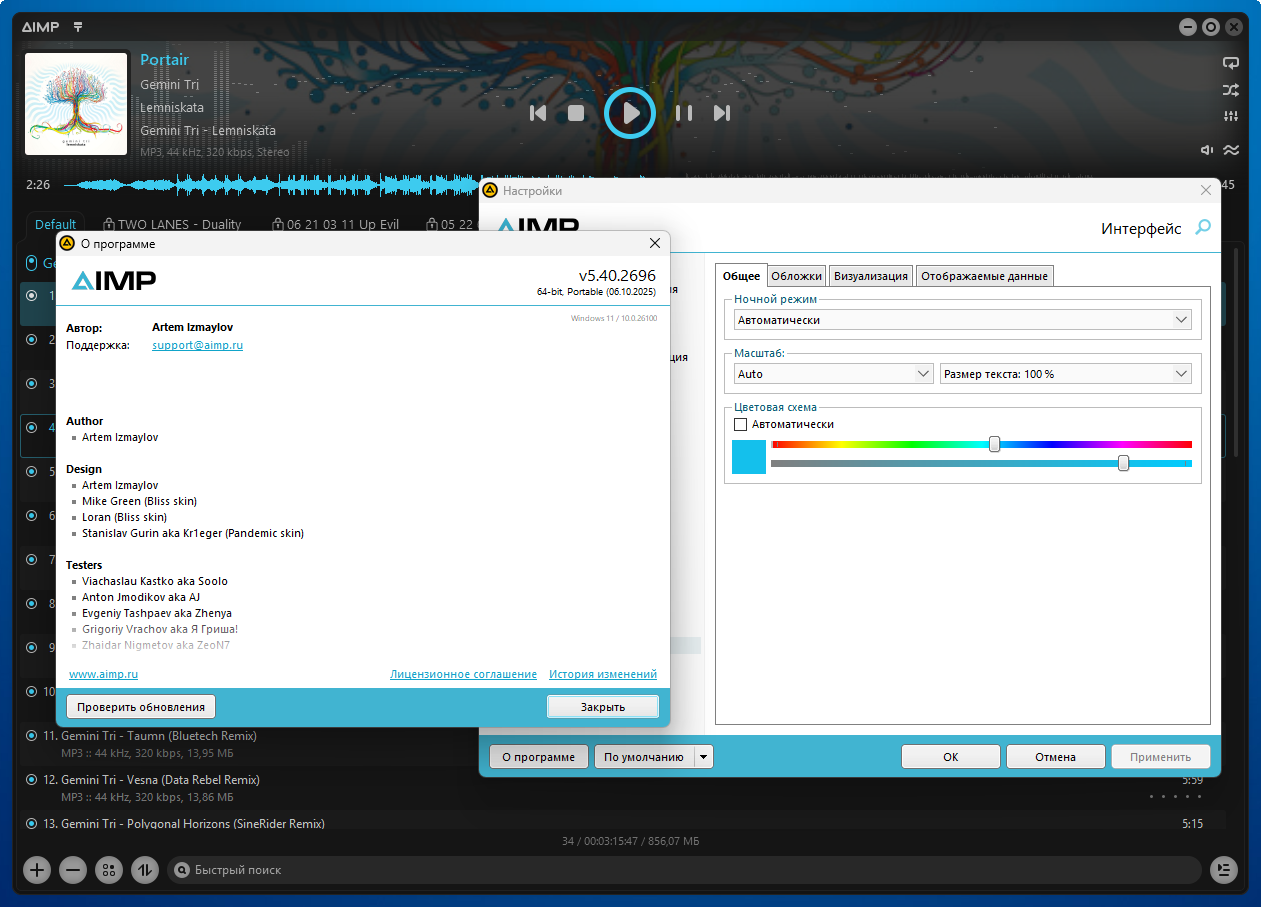Open the Размер текста dropdown
This screenshot has height=907, width=1261.
click(x=1182, y=374)
